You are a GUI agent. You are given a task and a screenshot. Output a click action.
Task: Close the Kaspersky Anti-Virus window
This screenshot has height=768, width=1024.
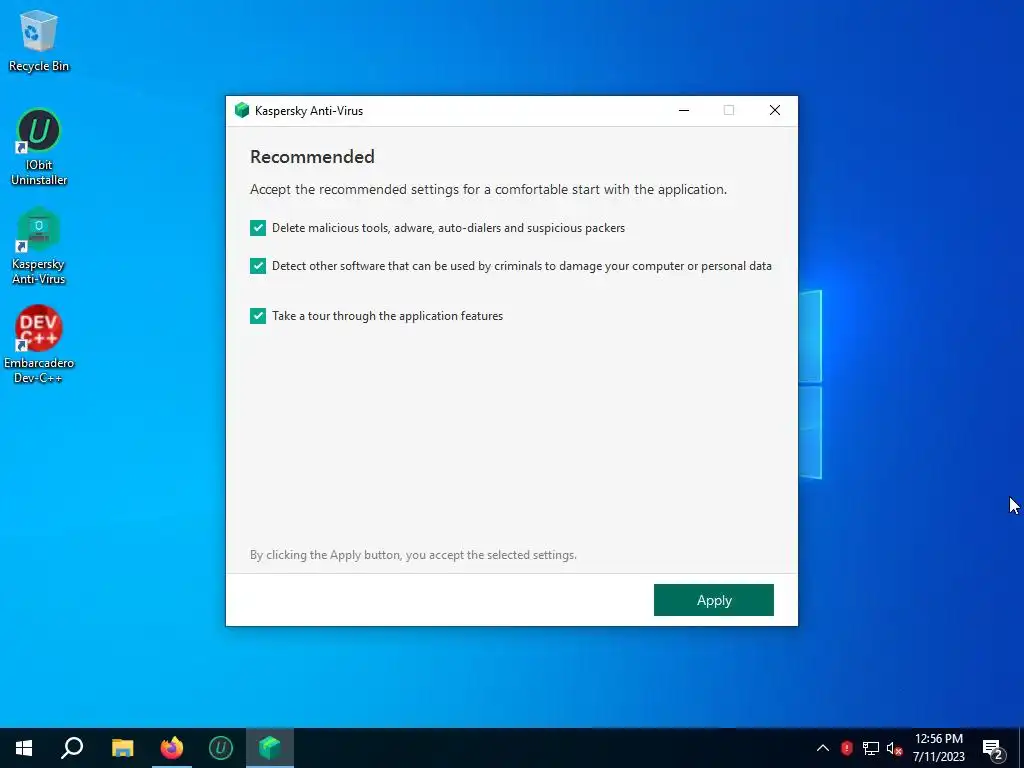(x=775, y=110)
